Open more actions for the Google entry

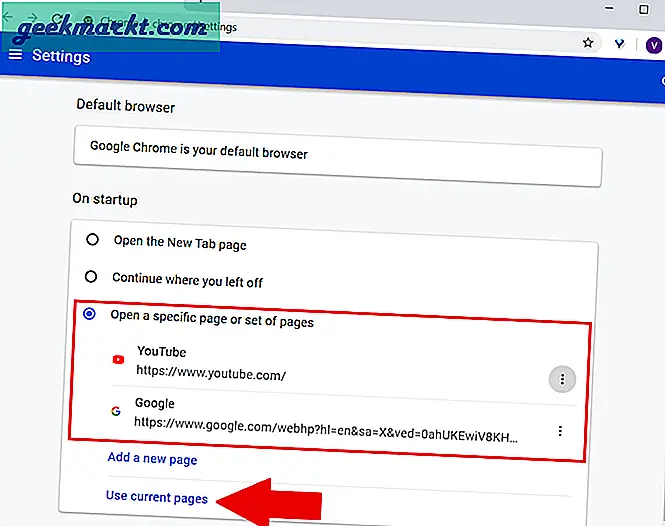560,431
